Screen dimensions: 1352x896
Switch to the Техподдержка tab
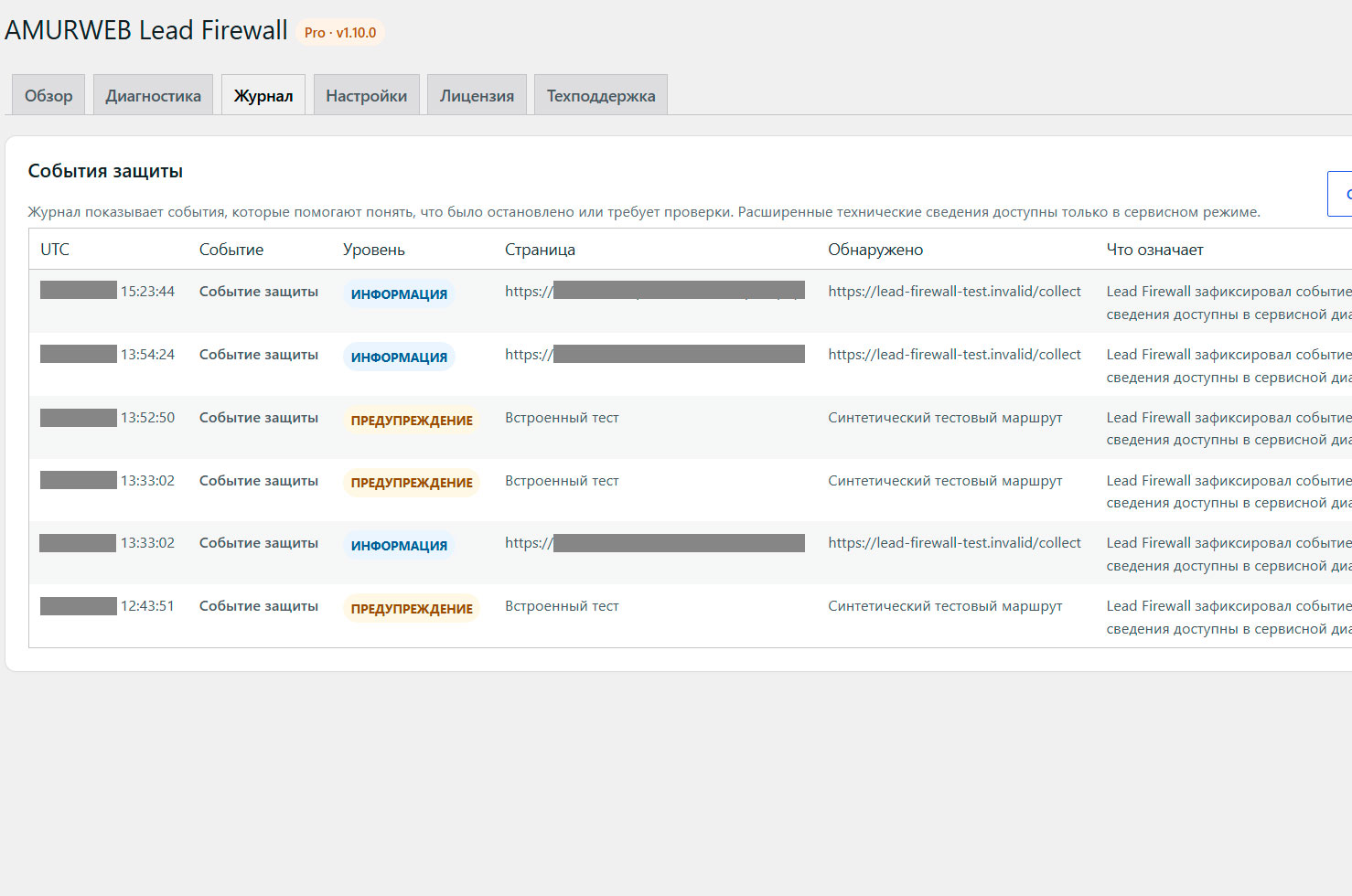tap(601, 95)
